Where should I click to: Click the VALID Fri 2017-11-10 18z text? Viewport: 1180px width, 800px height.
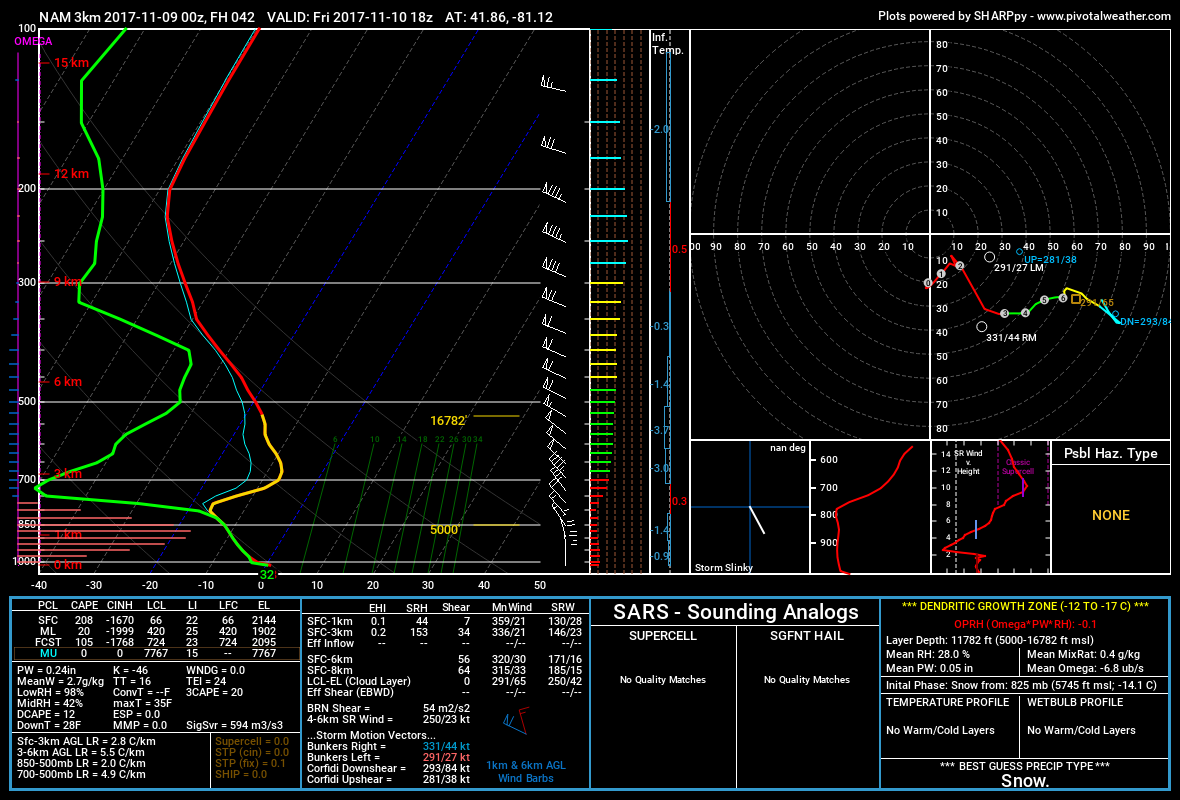(350, 17)
